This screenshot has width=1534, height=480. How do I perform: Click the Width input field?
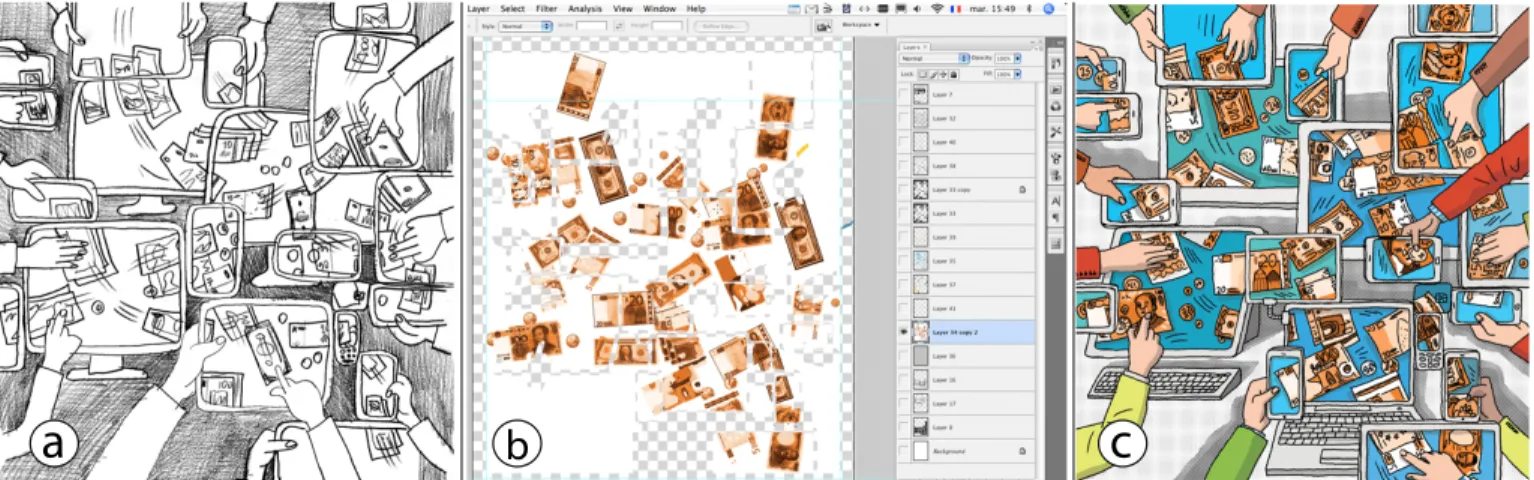[x=591, y=25]
